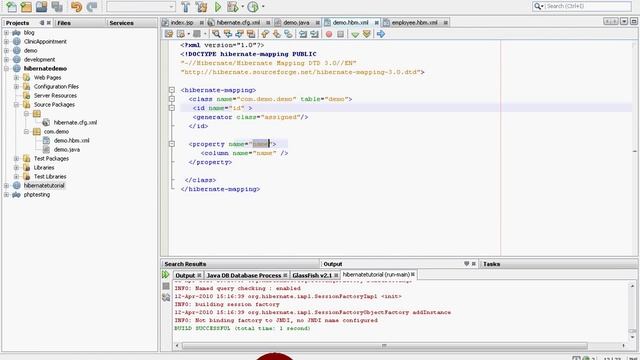The image size is (640, 360).
Task: Click the Stop square icon in Output sidebar
Action: (166, 286)
